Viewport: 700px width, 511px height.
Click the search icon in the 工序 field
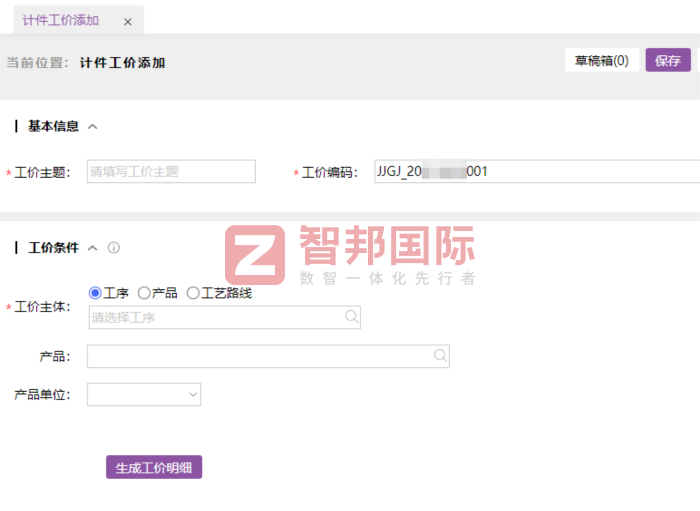click(351, 317)
